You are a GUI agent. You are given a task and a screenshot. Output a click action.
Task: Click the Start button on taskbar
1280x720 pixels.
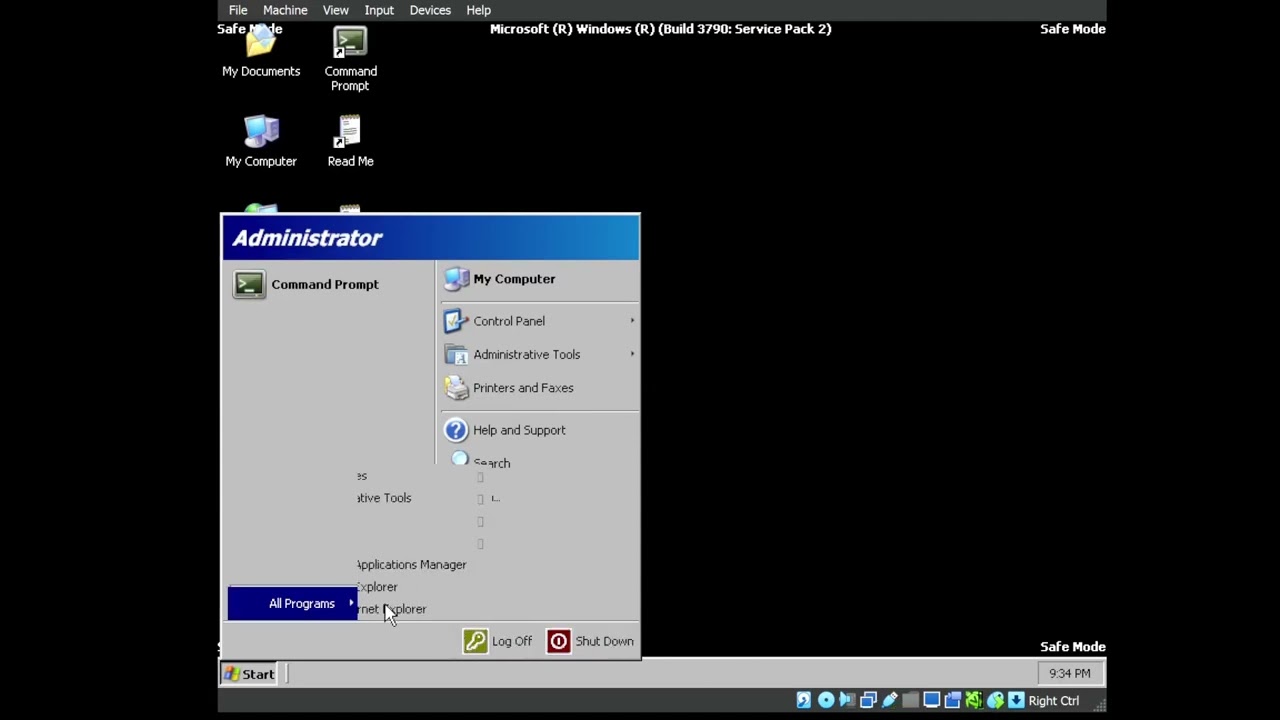coord(250,674)
